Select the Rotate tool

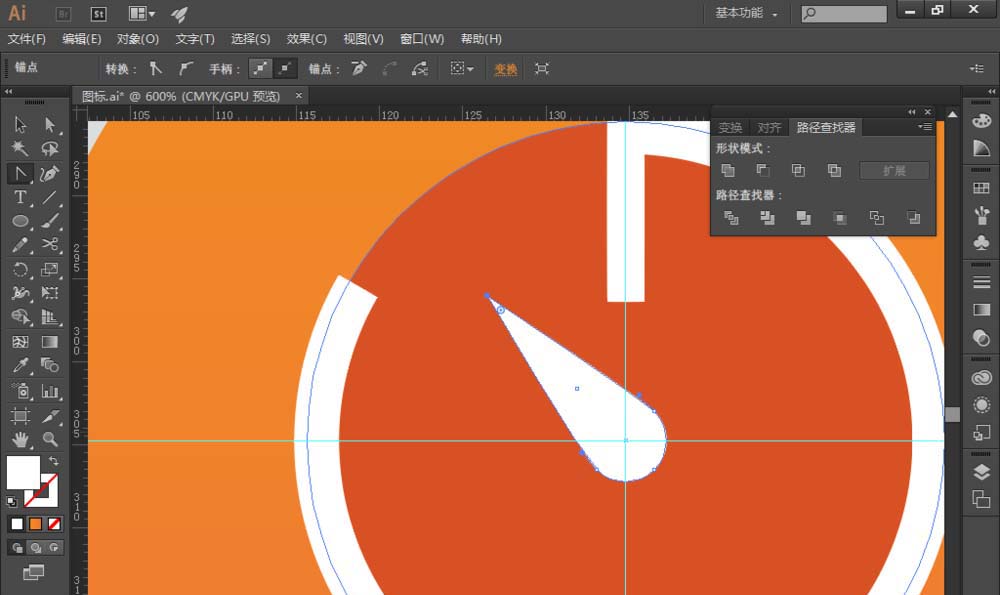click(20, 269)
